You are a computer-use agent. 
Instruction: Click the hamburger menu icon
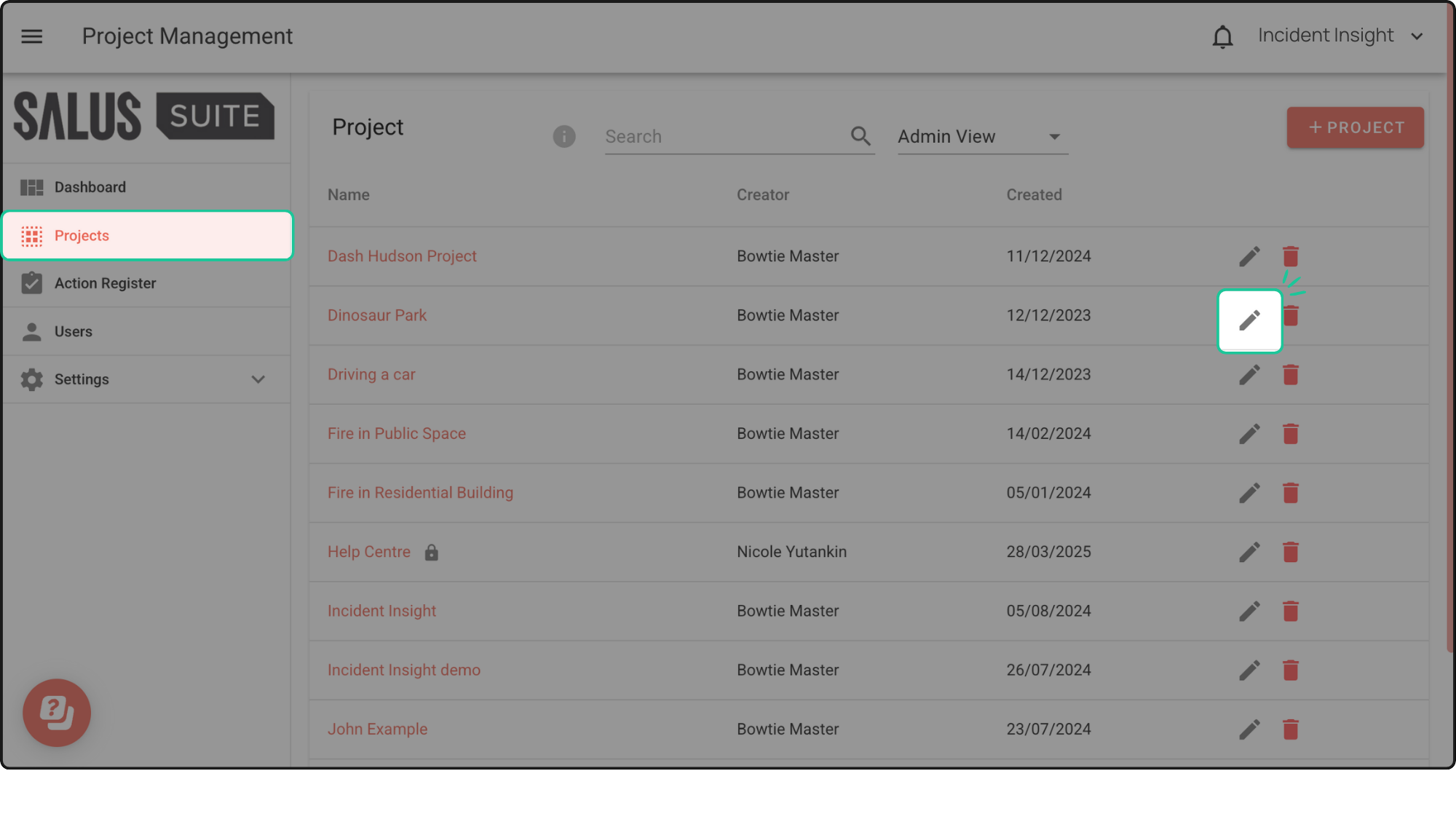[32, 36]
